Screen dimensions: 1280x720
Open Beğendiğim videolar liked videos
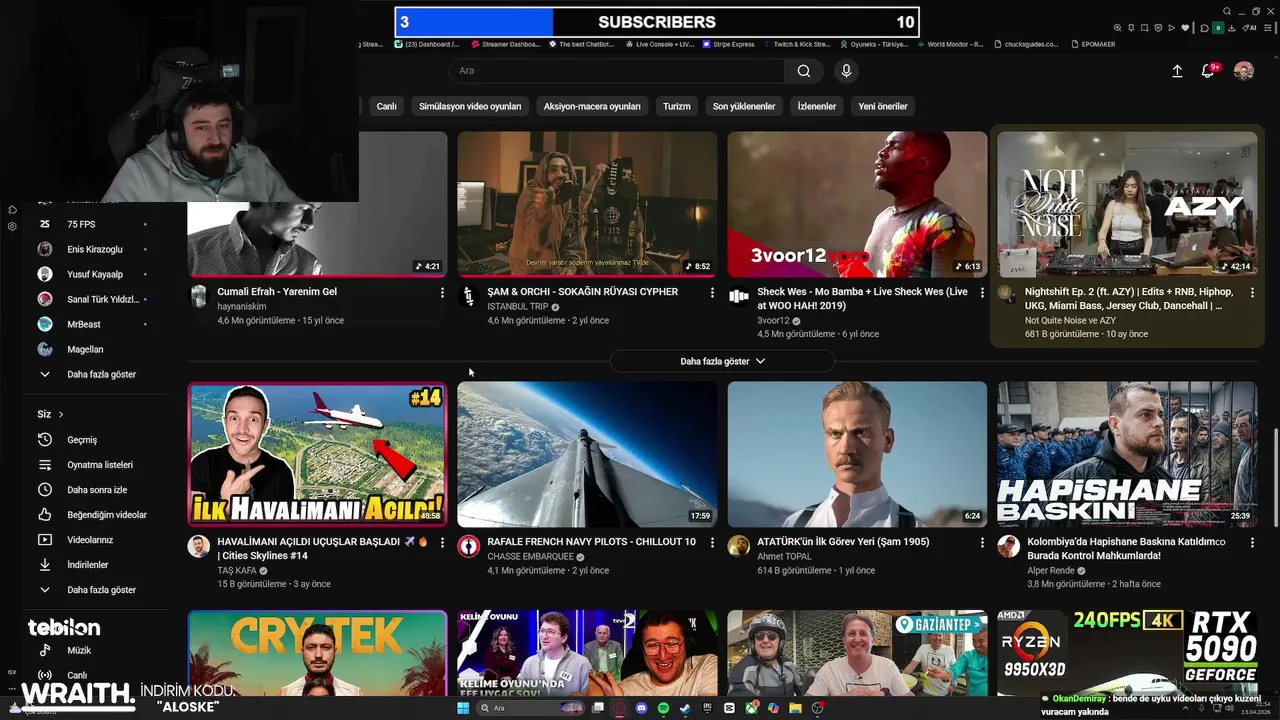click(95, 515)
